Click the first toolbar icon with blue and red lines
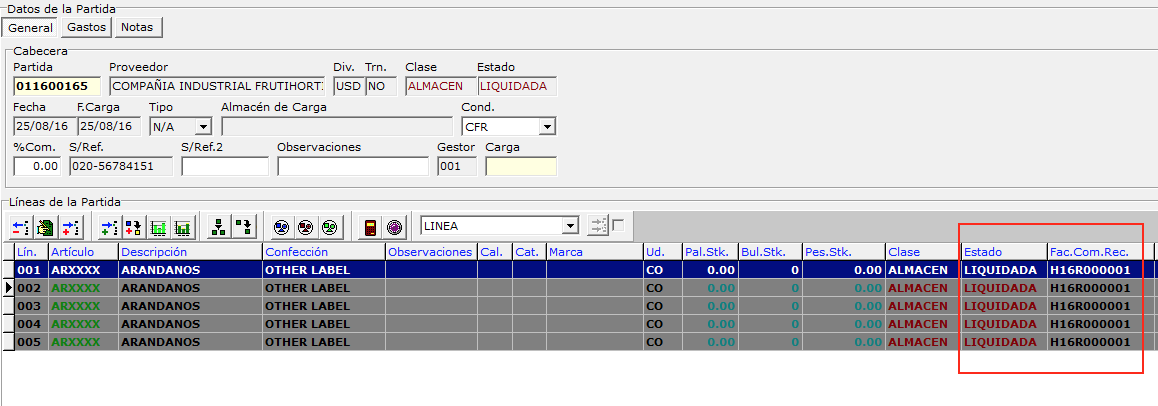1158x406 pixels. [21, 226]
